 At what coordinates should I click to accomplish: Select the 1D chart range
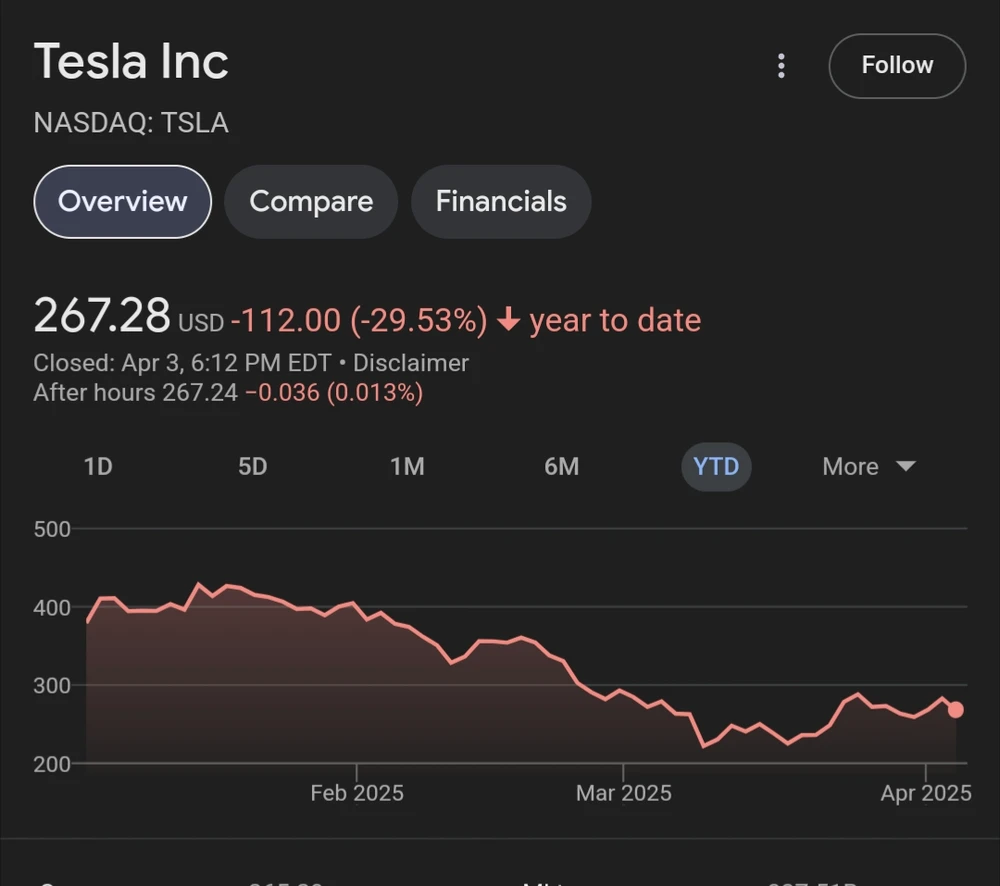point(98,467)
